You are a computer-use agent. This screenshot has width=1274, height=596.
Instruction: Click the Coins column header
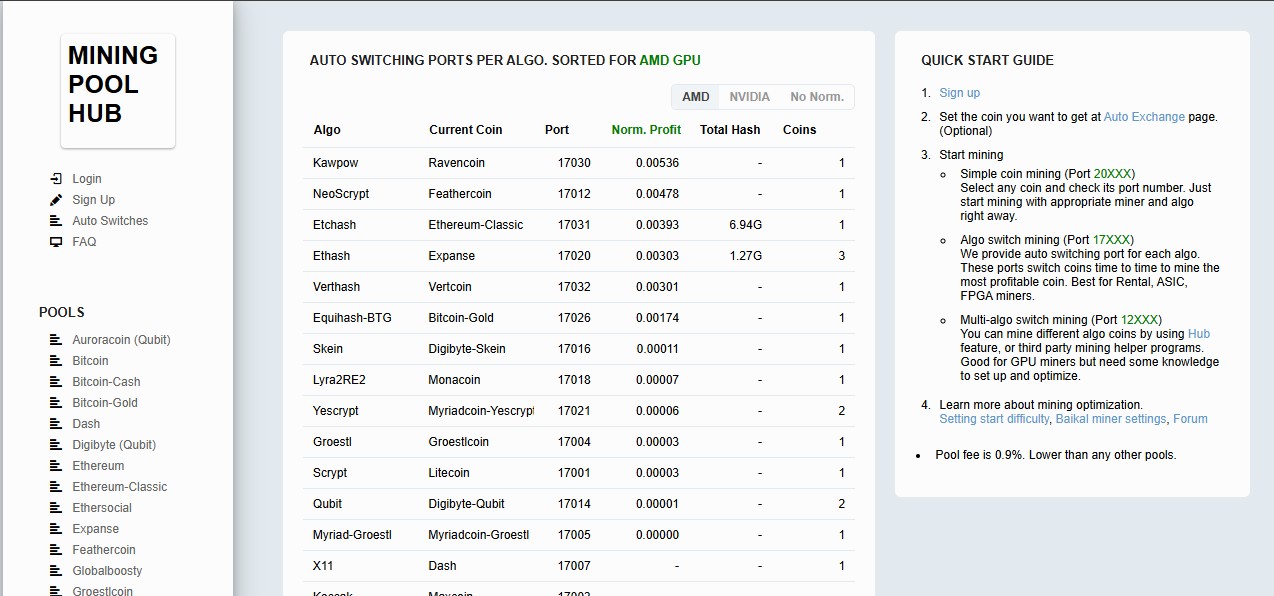(x=799, y=129)
